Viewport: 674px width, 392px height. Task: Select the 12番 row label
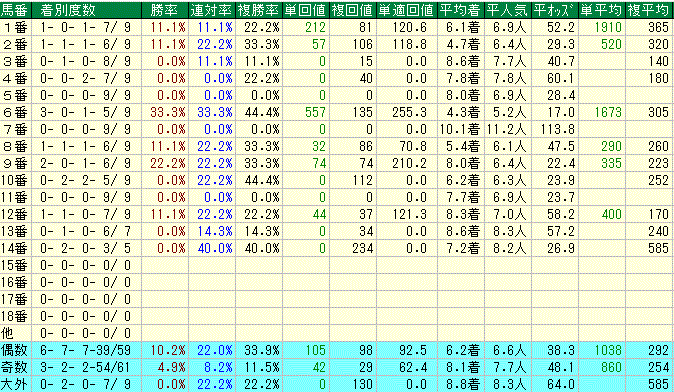14,214
